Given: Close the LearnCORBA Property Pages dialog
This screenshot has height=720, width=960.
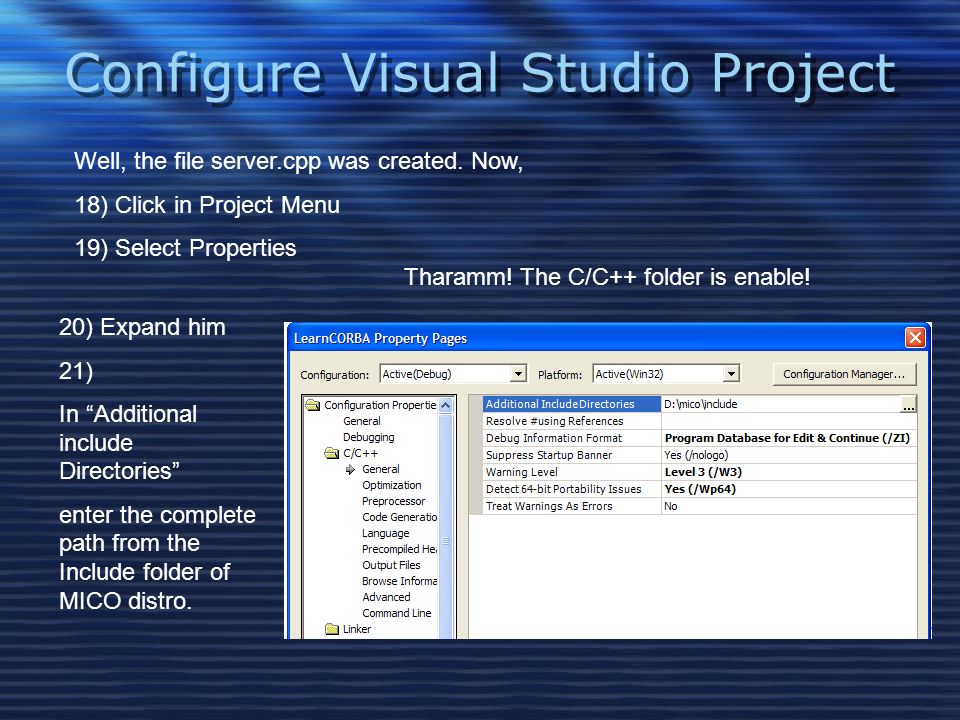Looking at the screenshot, I should (915, 337).
